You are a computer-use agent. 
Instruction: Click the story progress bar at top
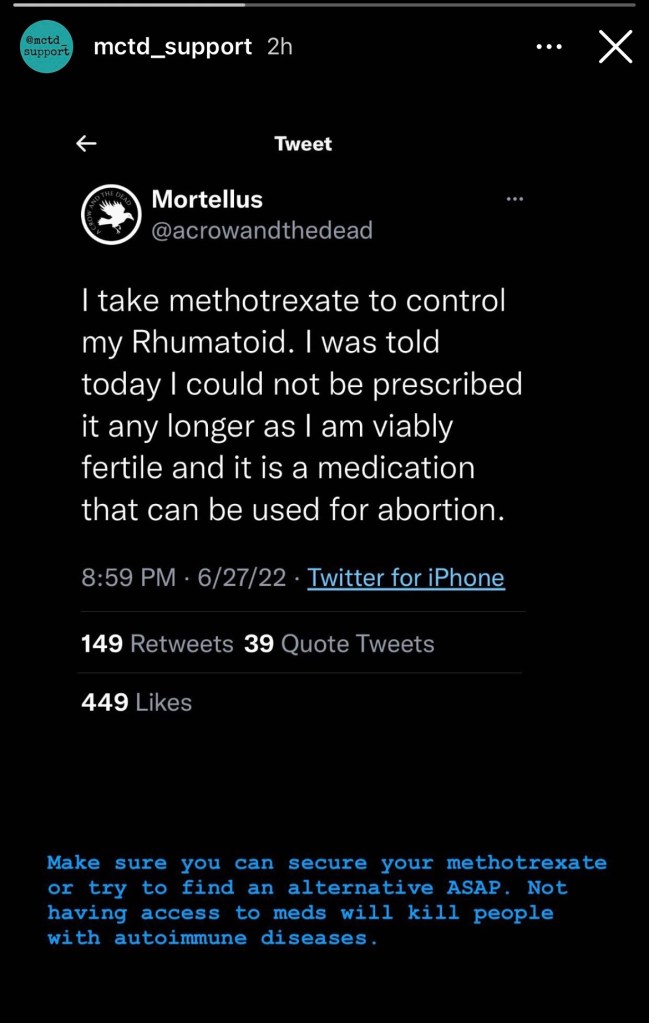[x=324, y=4]
